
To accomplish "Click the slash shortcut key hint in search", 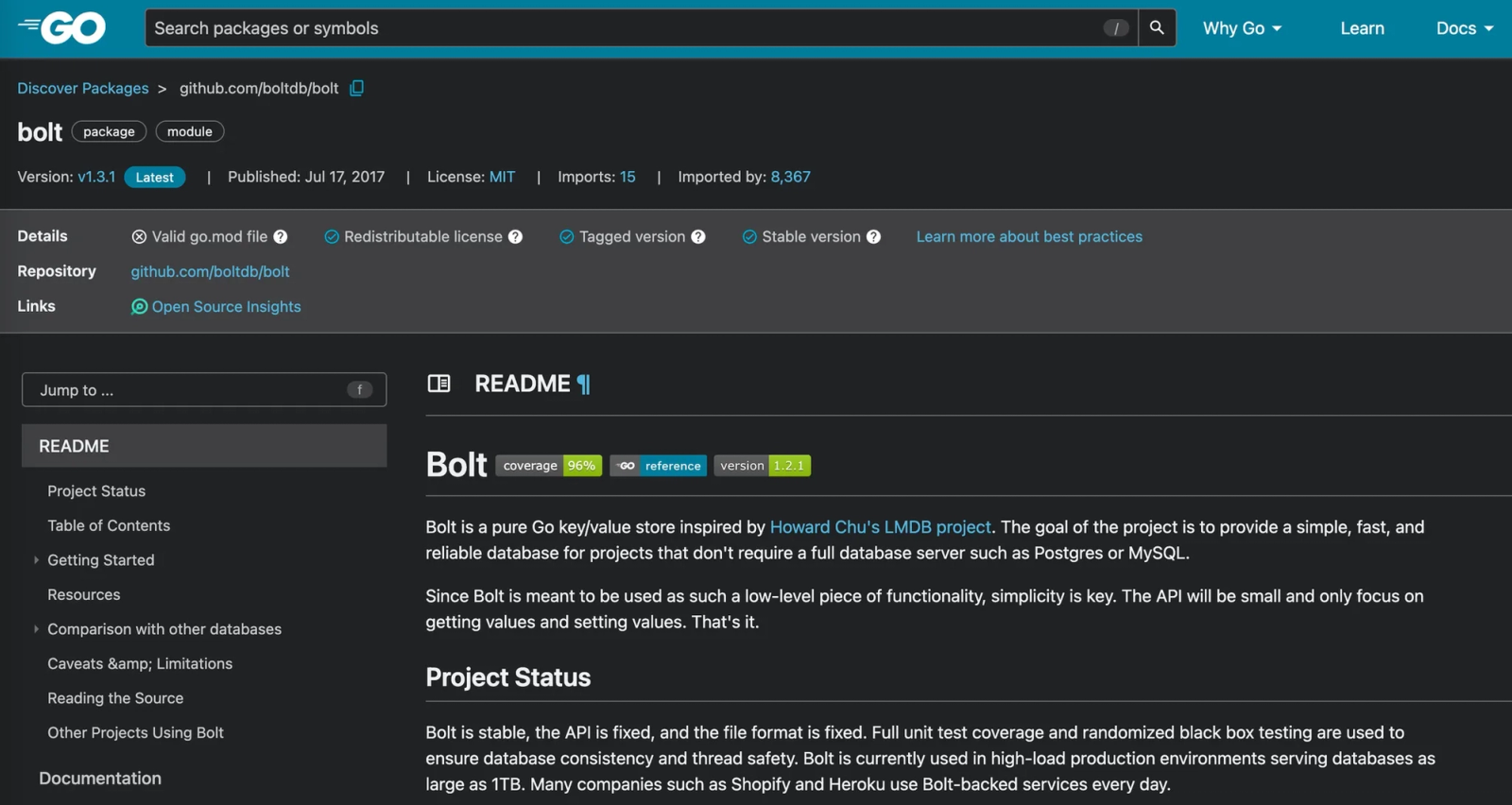I will pyautogui.click(x=1116, y=28).
